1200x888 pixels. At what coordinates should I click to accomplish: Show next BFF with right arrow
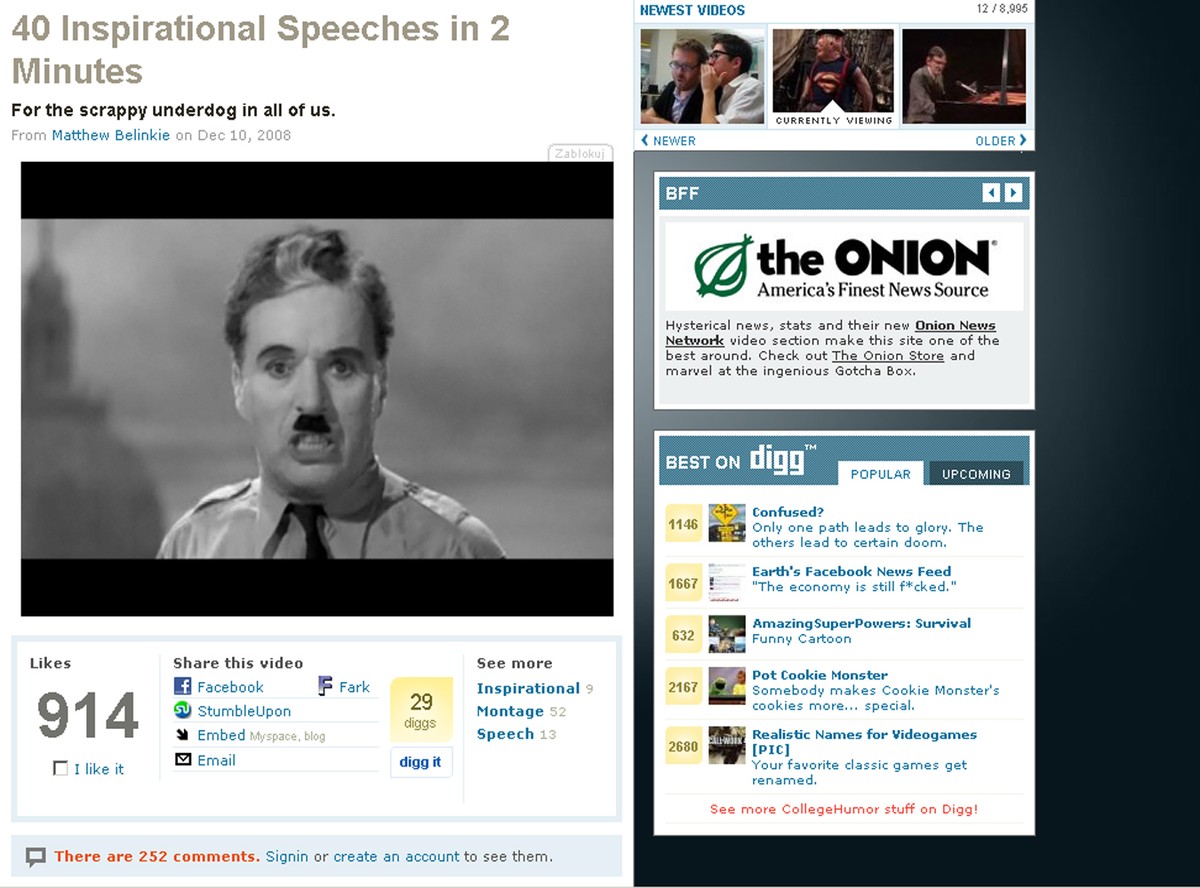point(1013,193)
